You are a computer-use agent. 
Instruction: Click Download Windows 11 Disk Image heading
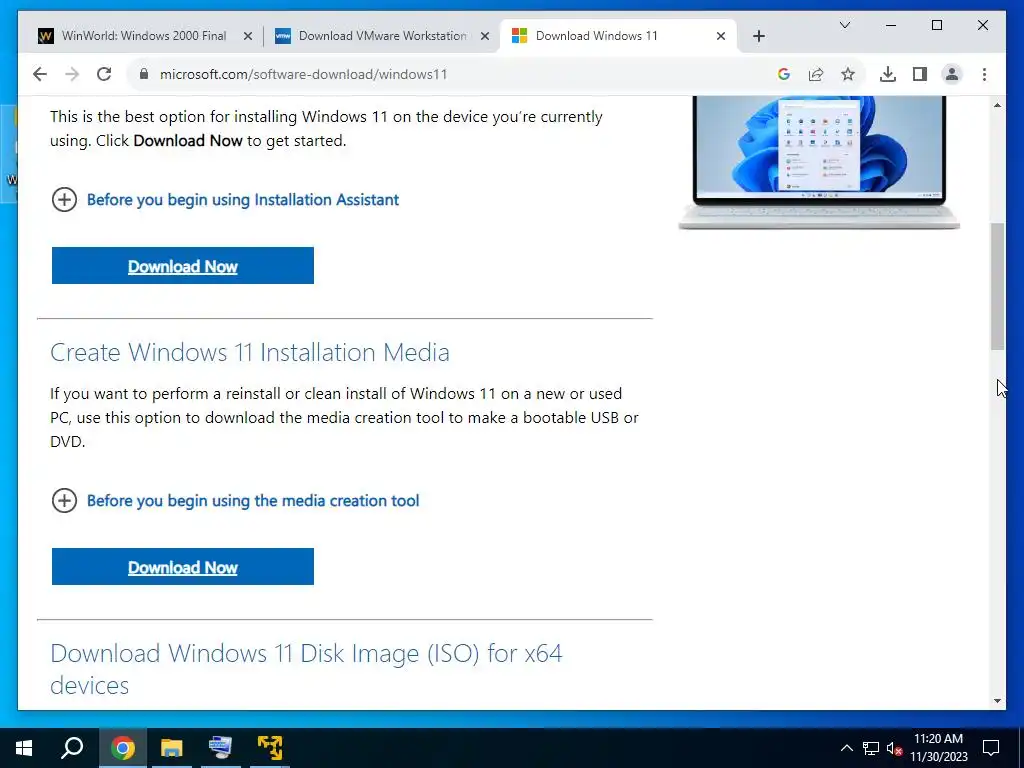[x=306, y=669]
